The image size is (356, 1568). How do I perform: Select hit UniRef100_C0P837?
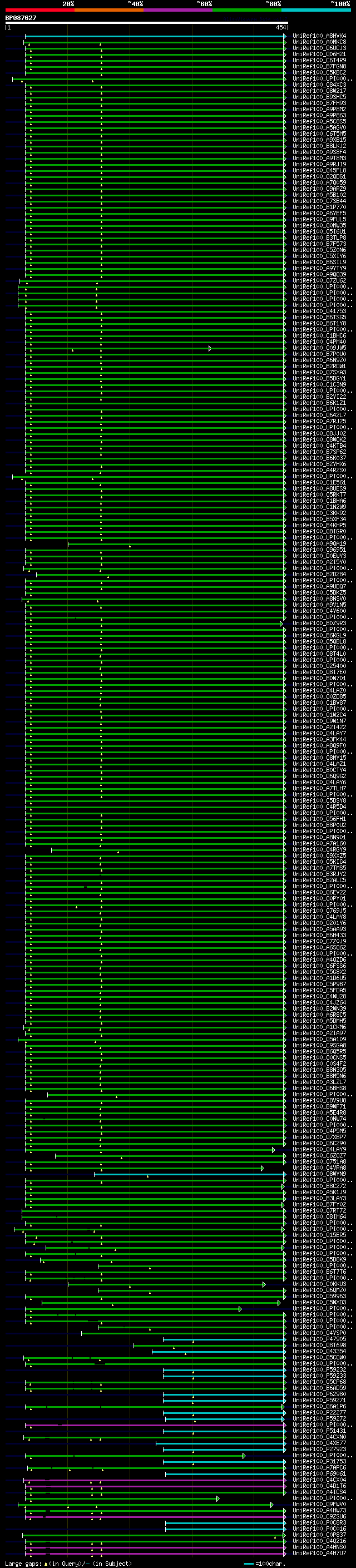click(319, 1535)
